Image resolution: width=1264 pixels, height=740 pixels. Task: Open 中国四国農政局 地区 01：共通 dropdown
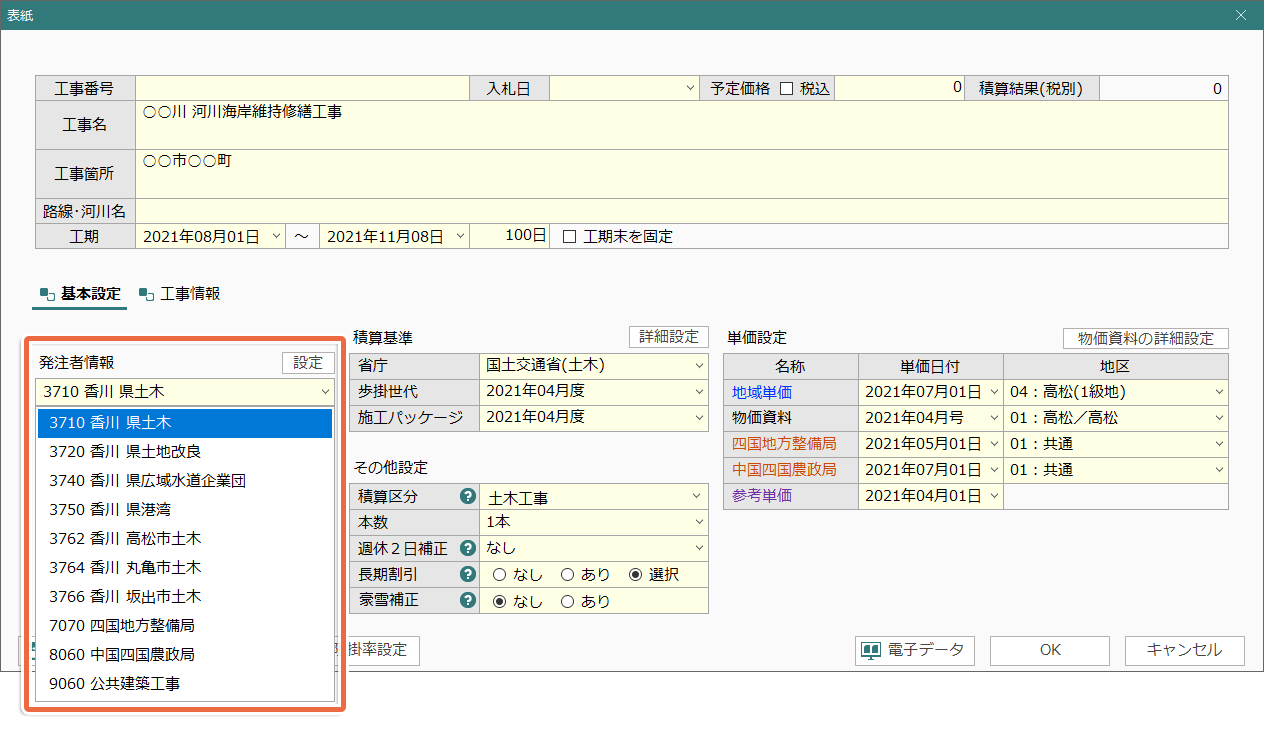click(x=1219, y=470)
